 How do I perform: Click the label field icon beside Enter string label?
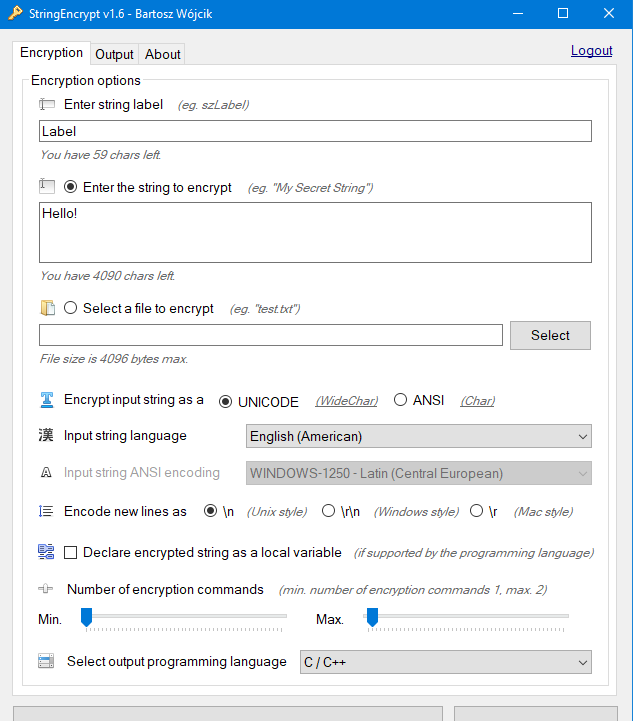(47, 104)
